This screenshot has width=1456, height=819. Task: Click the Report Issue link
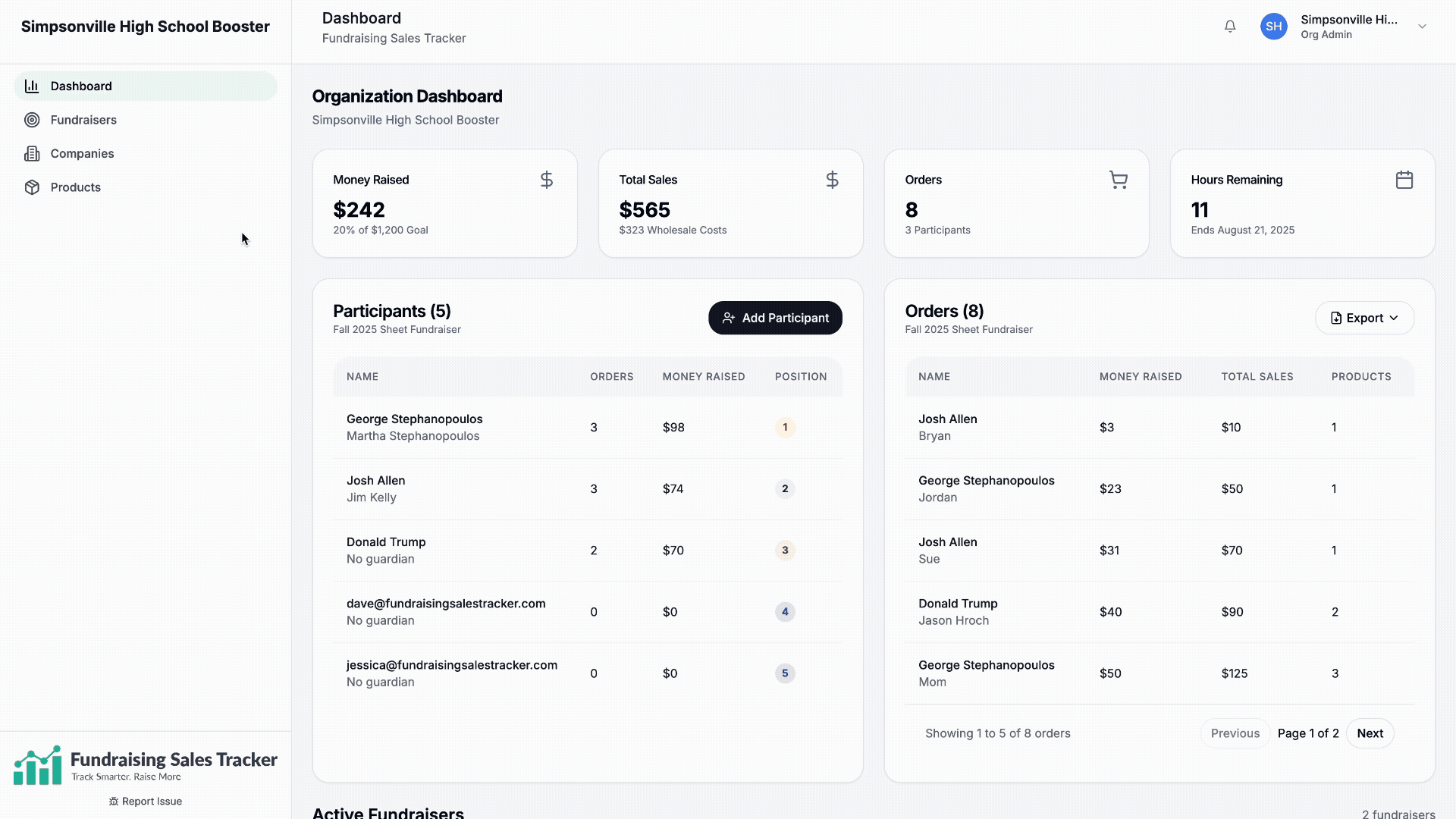point(145,802)
